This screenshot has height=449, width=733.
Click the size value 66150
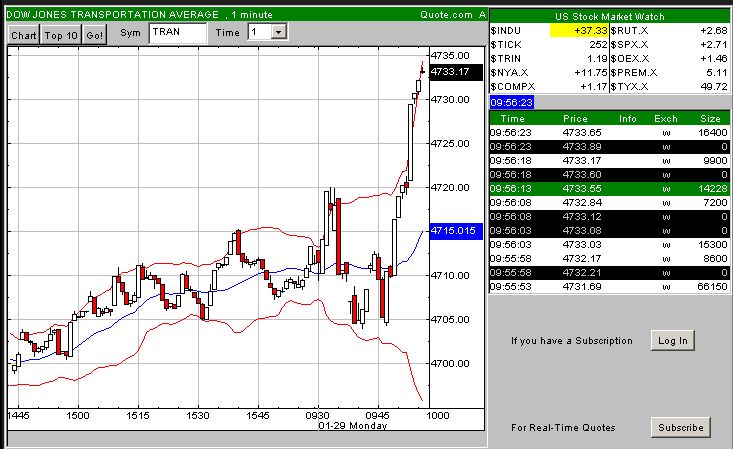(712, 287)
